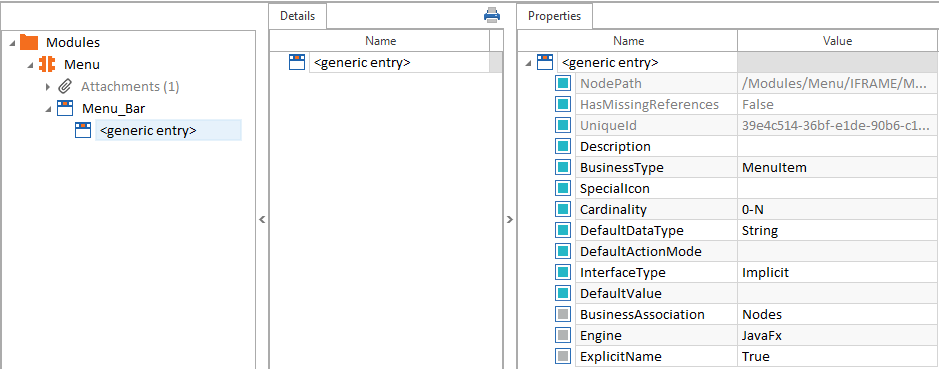
Task: Click the printer icon in Details panel
Action: 492,16
